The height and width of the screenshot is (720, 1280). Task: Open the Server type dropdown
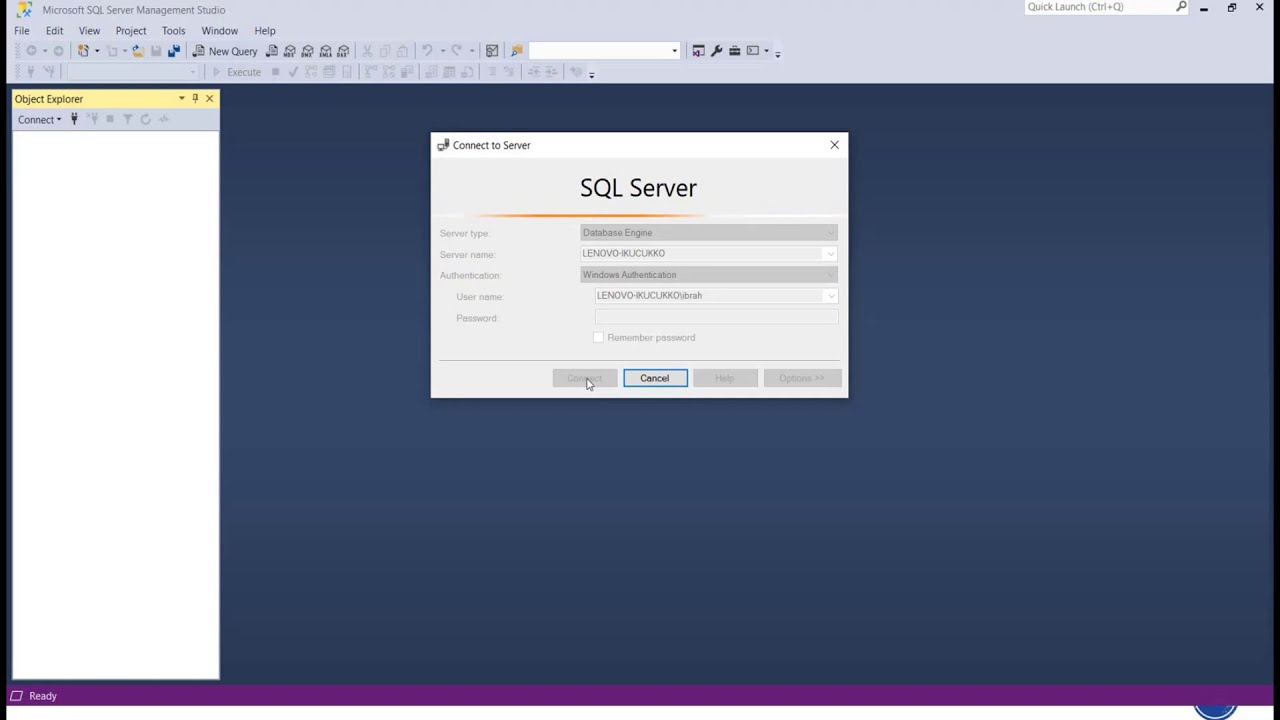click(x=830, y=233)
